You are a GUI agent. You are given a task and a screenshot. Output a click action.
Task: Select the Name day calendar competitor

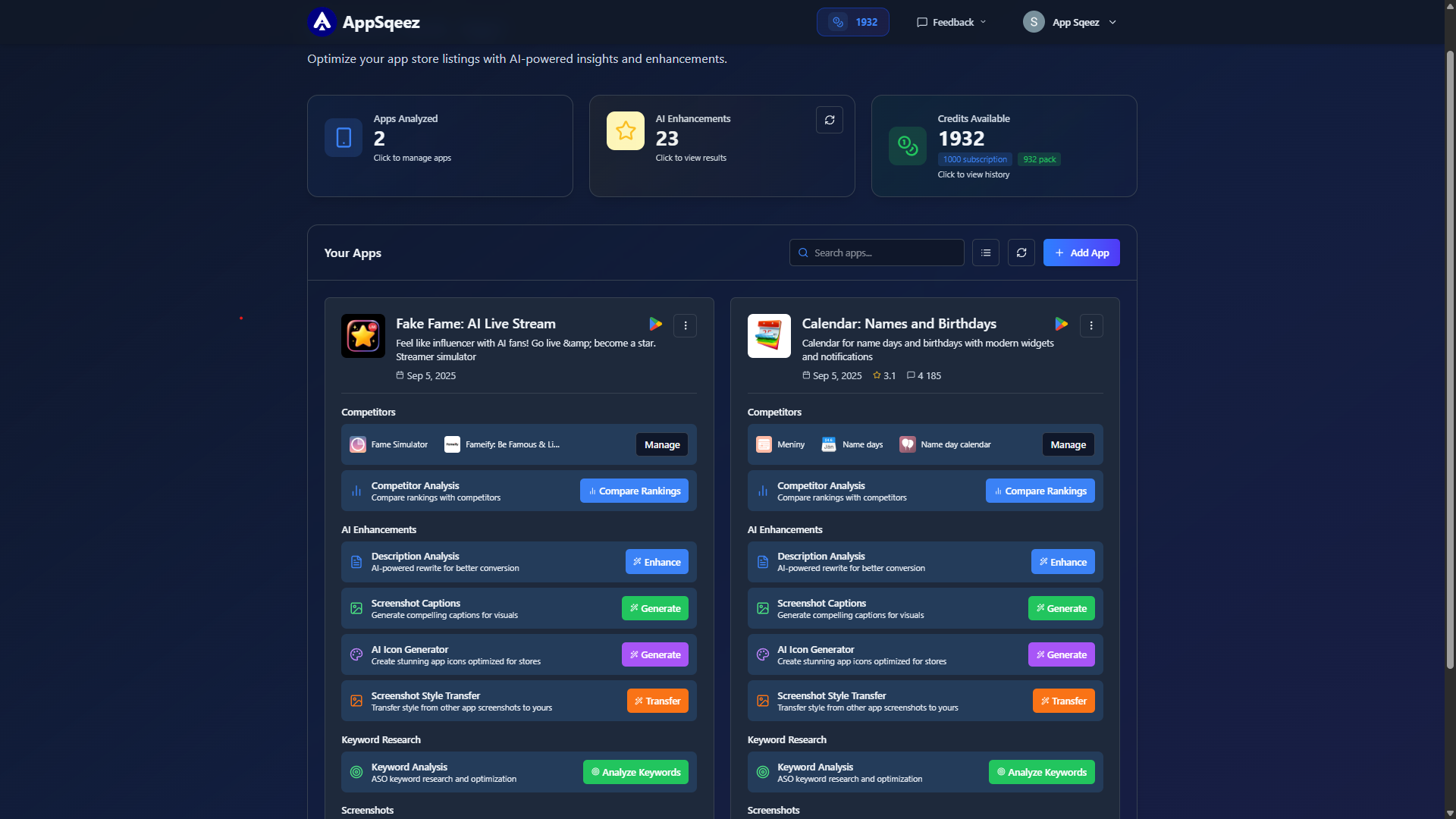coord(945,444)
